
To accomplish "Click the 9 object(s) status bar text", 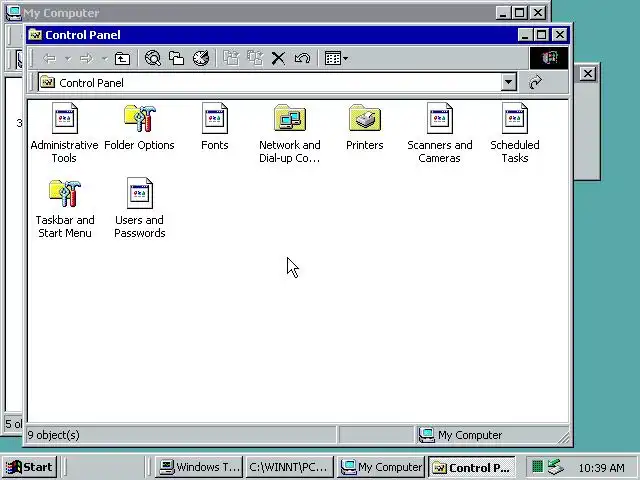I will click(x=53, y=435).
